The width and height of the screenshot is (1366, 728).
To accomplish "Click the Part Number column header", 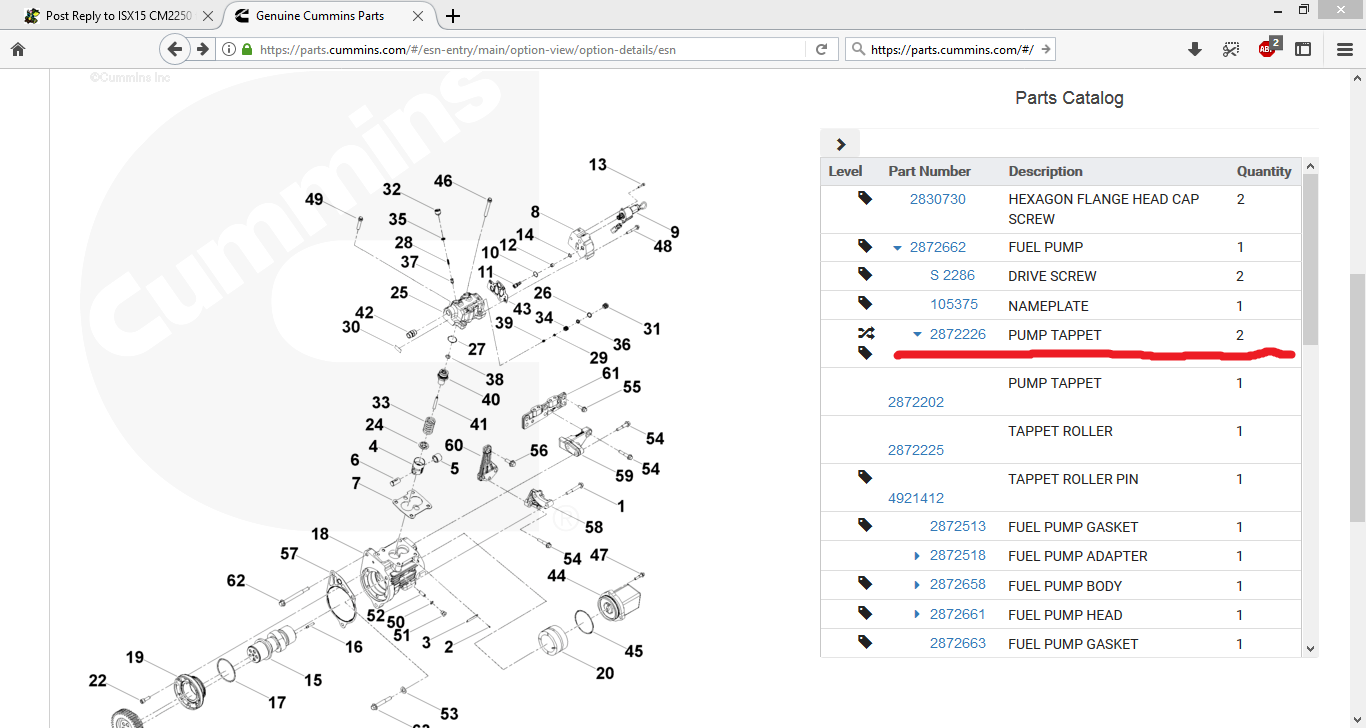I will pos(930,171).
